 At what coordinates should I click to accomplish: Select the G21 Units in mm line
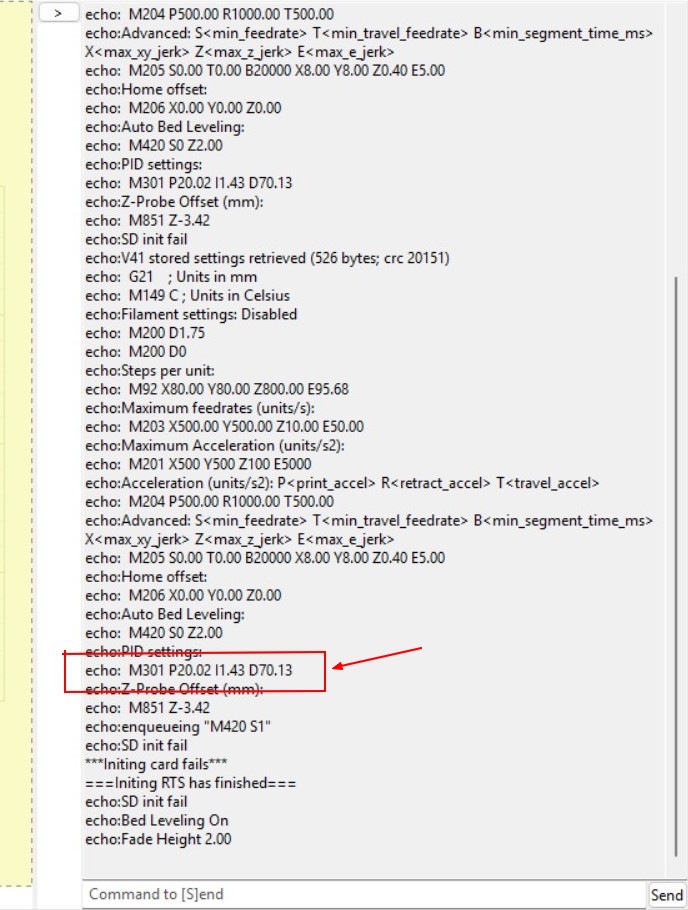171,277
